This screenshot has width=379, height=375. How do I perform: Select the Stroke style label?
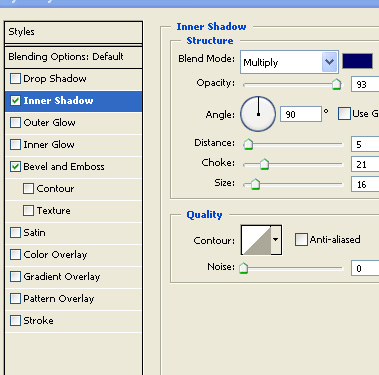39,321
